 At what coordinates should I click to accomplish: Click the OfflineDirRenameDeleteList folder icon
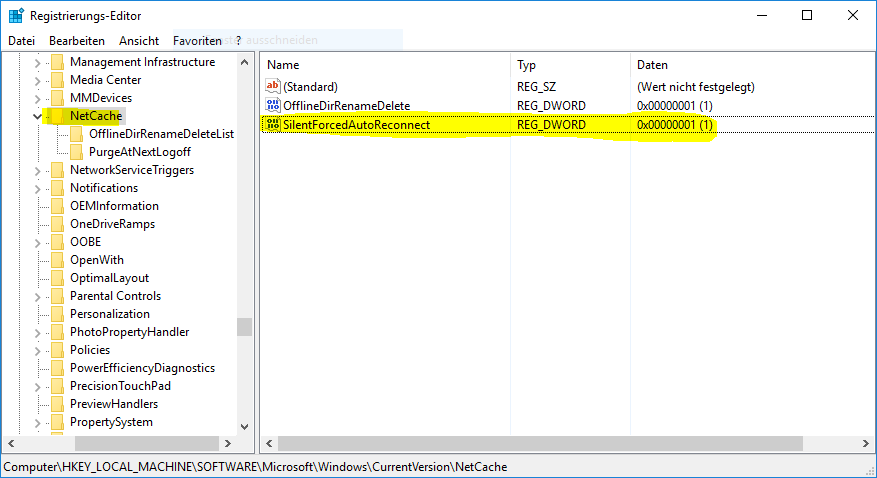pos(76,134)
